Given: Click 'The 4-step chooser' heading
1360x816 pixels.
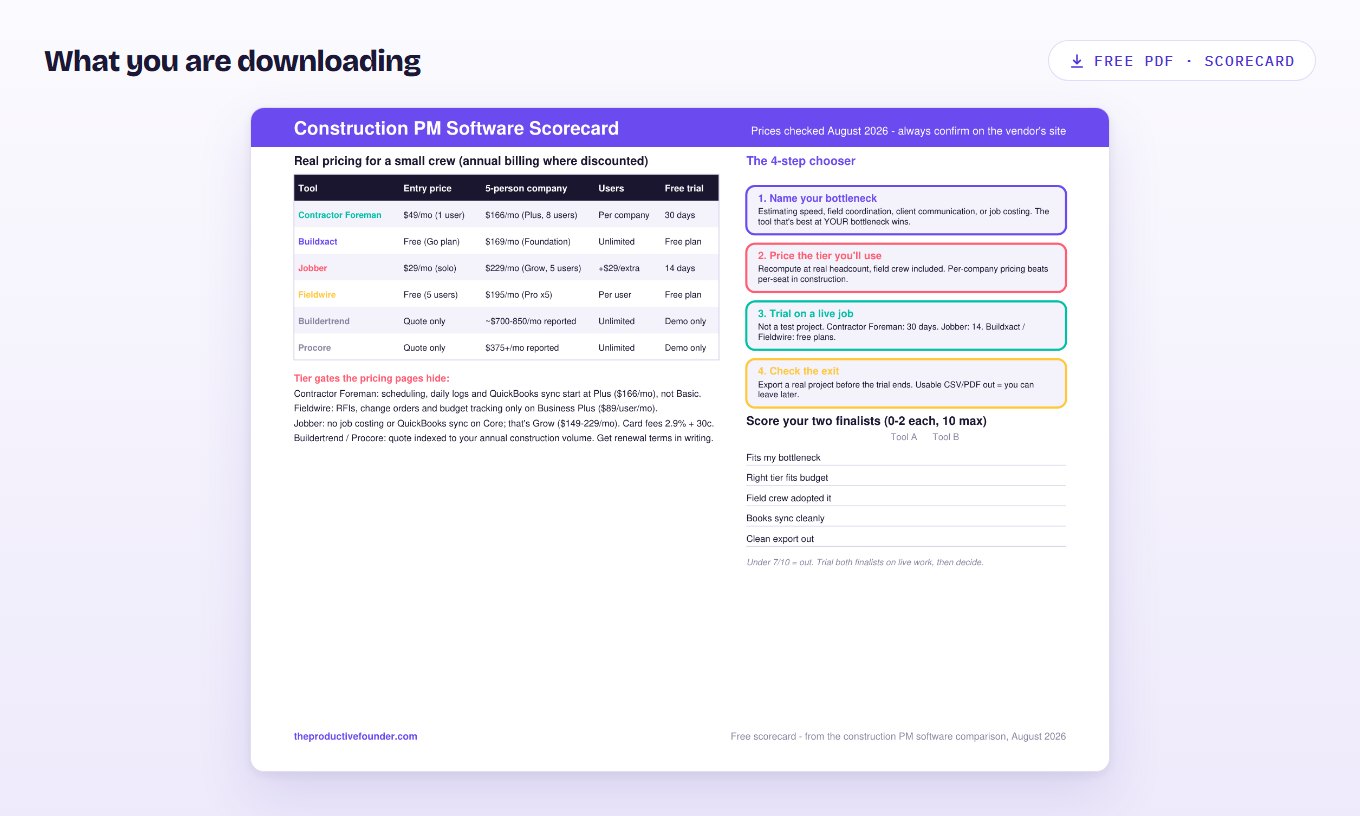Looking at the screenshot, I should click(801, 161).
